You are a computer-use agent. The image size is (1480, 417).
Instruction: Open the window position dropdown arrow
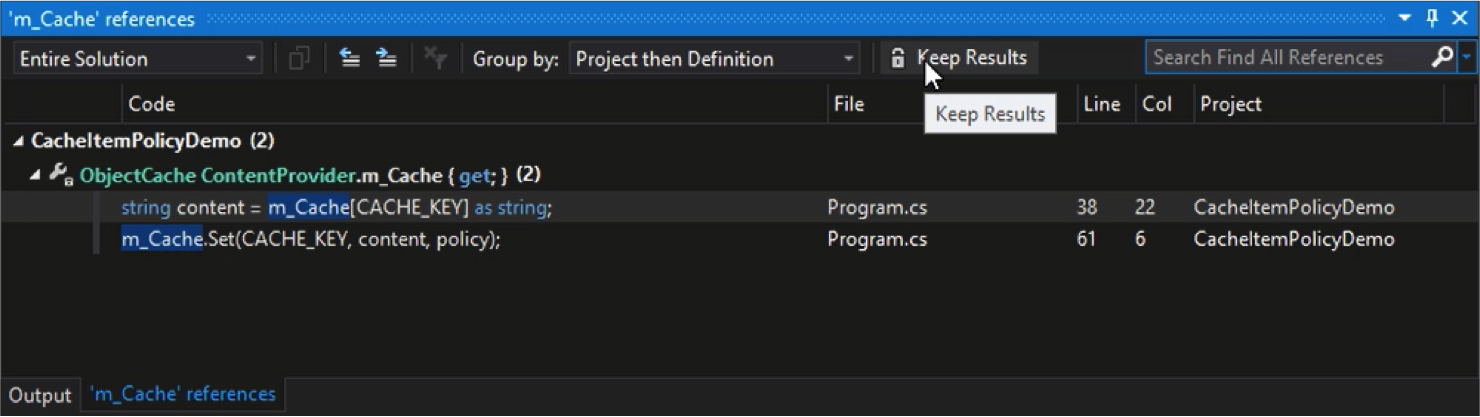1404,18
